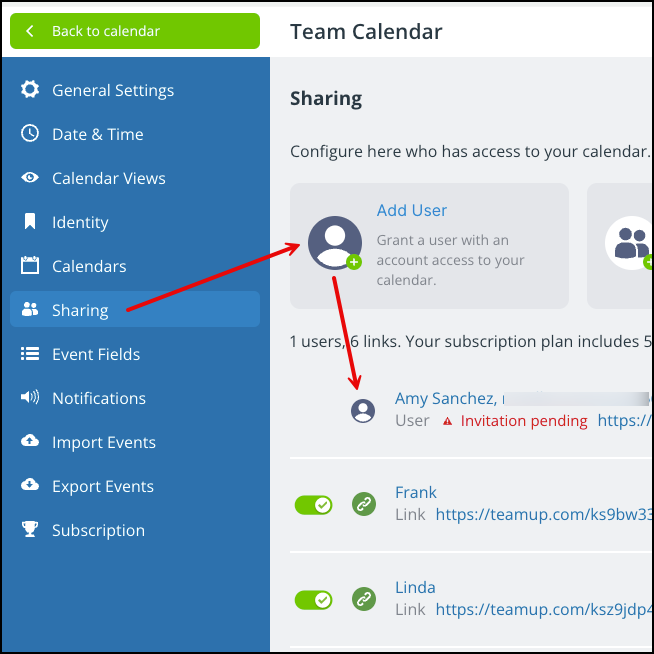
Task: Go to Export Events page
Action: coord(103,486)
